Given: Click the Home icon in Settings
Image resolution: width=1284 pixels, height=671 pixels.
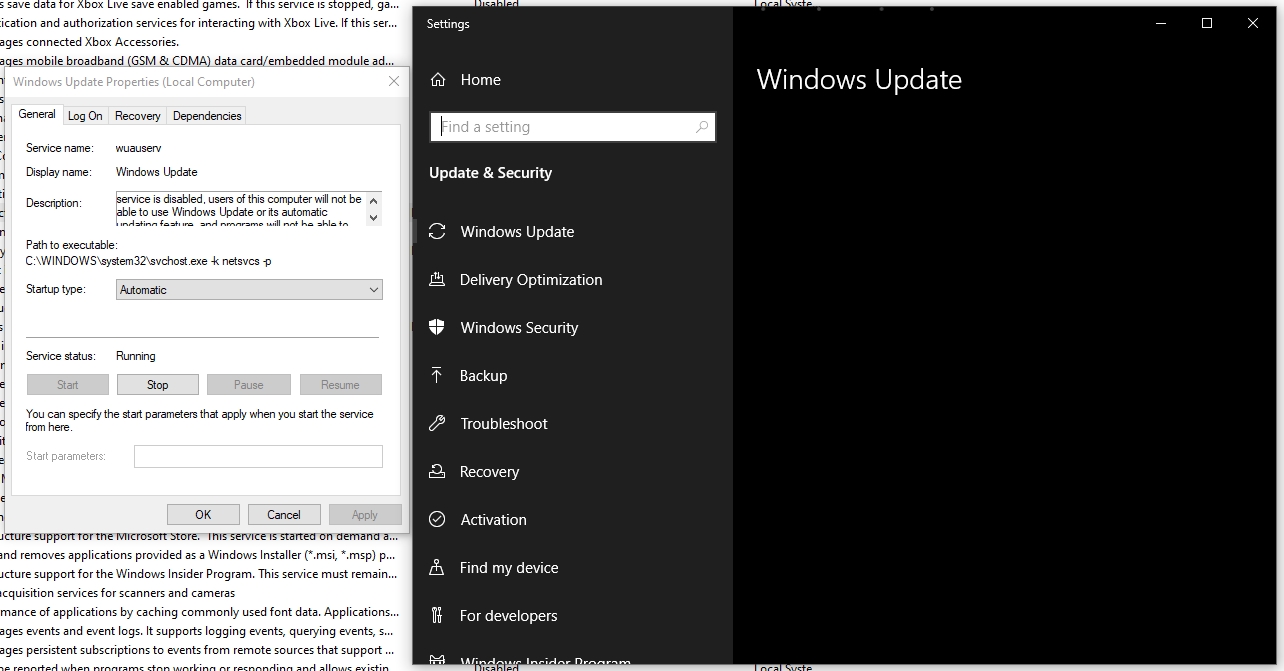Looking at the screenshot, I should [x=438, y=80].
